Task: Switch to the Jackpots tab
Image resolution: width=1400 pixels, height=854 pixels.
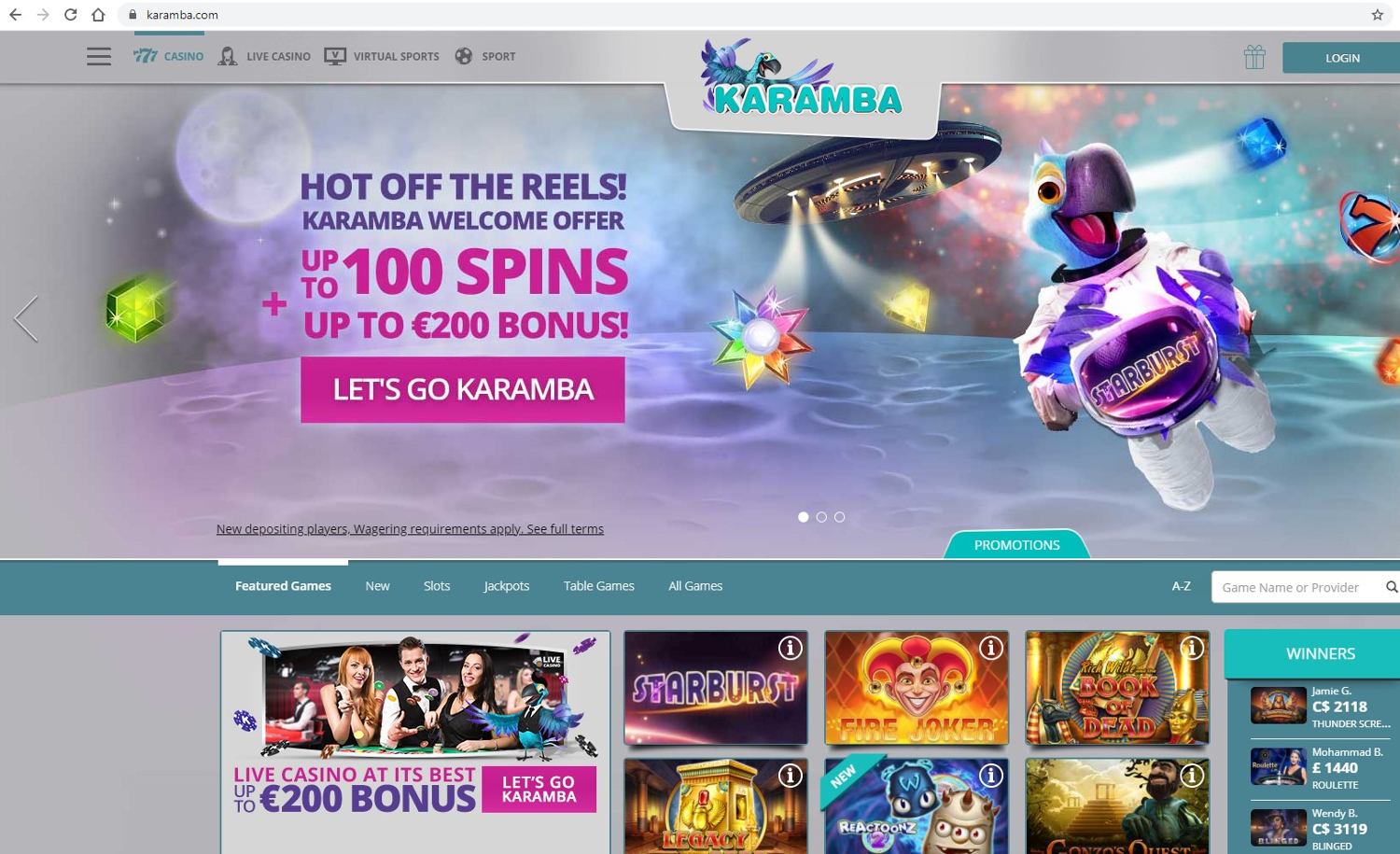Action: pyautogui.click(x=507, y=586)
